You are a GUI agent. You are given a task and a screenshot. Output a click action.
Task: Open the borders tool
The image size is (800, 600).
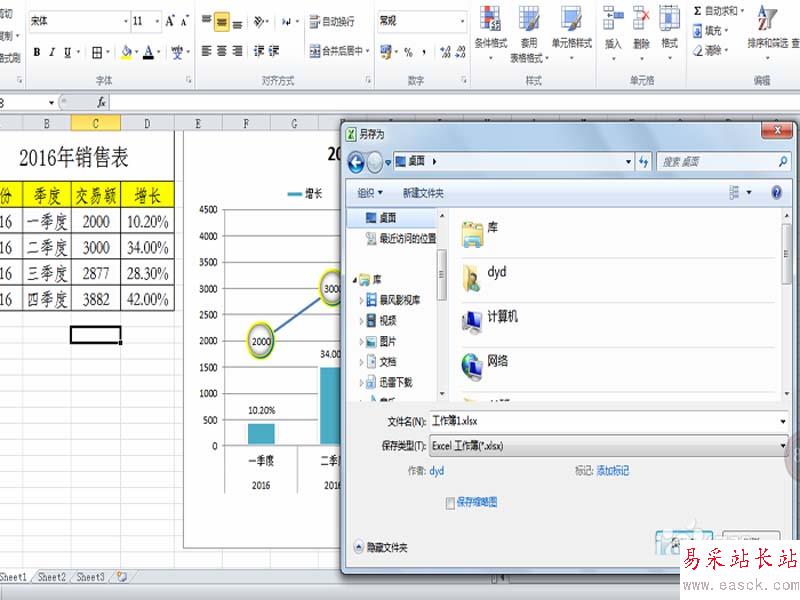coord(97,52)
